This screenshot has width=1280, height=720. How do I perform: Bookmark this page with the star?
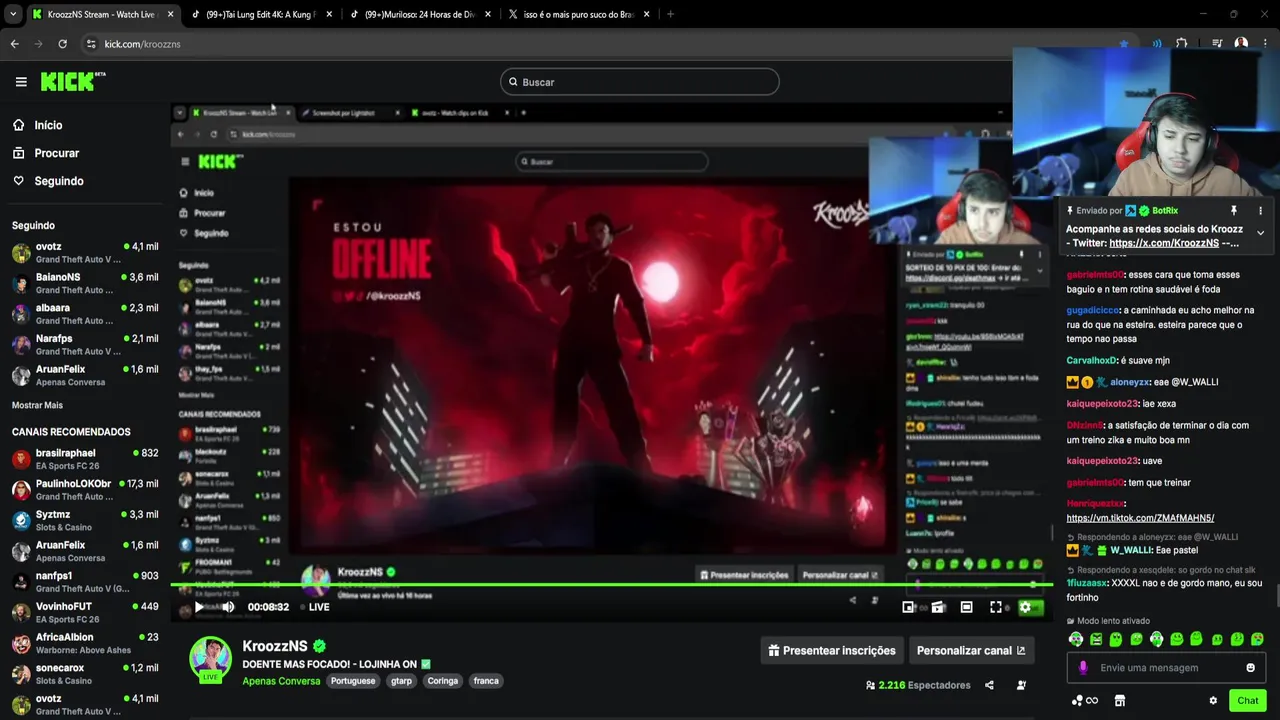1124,44
